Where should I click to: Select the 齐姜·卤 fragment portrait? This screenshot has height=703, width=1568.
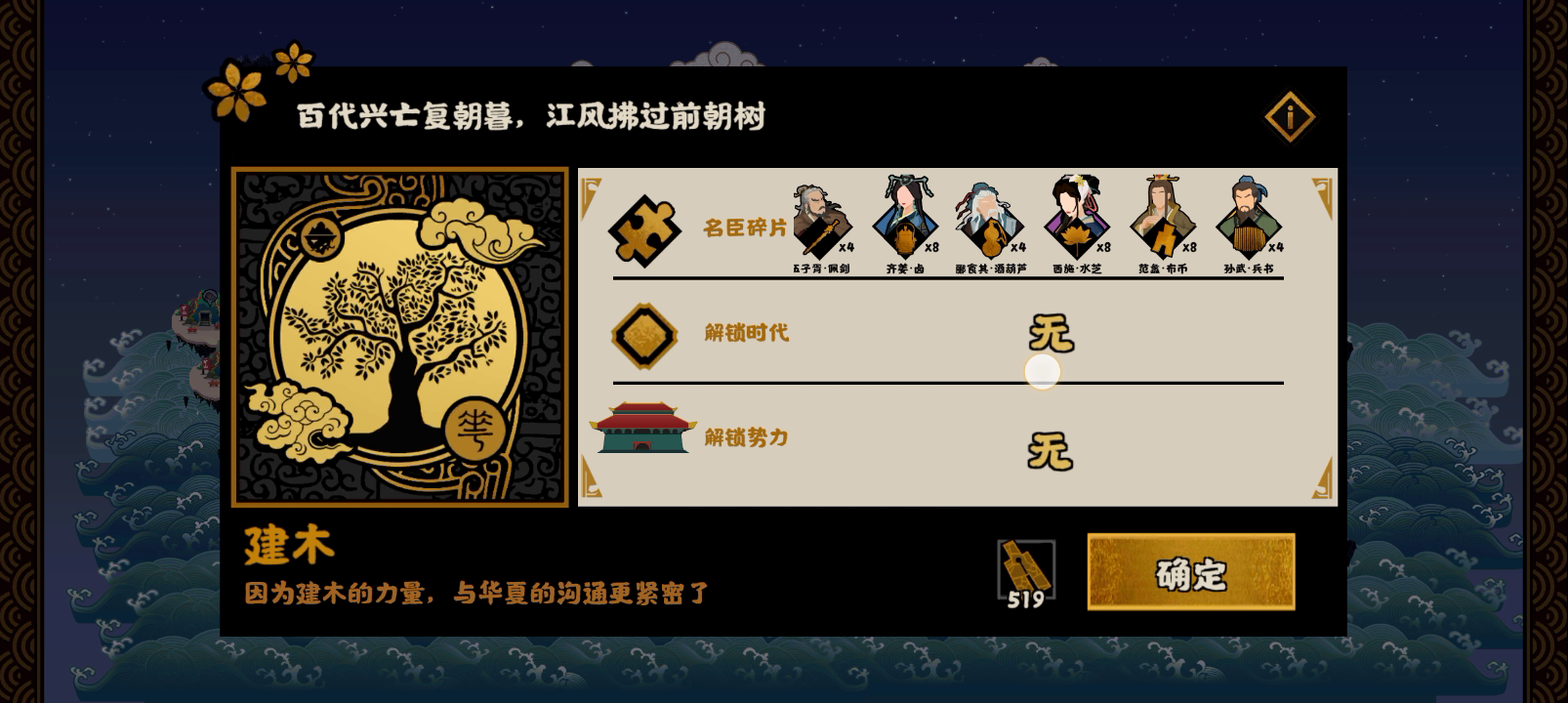click(x=905, y=219)
